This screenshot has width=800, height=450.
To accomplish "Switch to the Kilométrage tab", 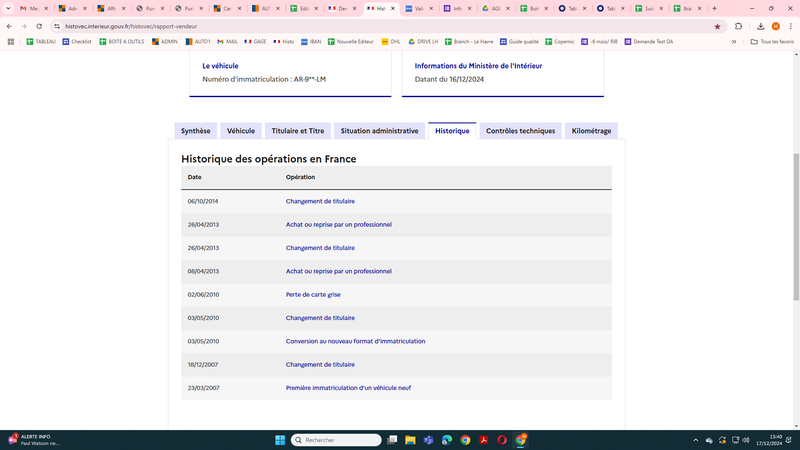I will (x=591, y=131).
